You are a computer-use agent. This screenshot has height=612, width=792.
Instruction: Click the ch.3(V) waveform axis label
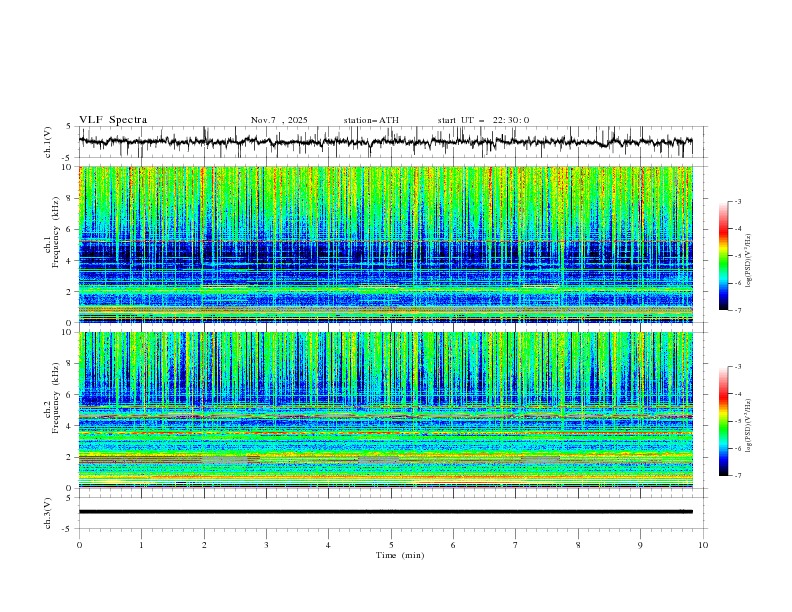49,512
